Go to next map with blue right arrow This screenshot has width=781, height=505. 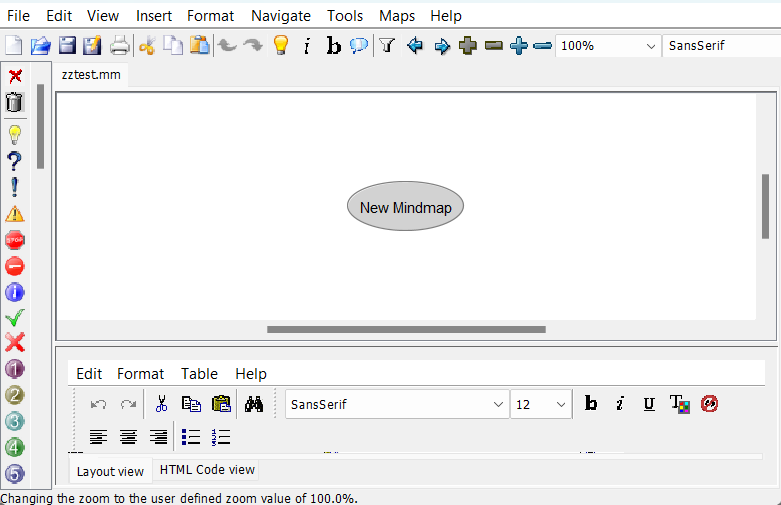441,46
